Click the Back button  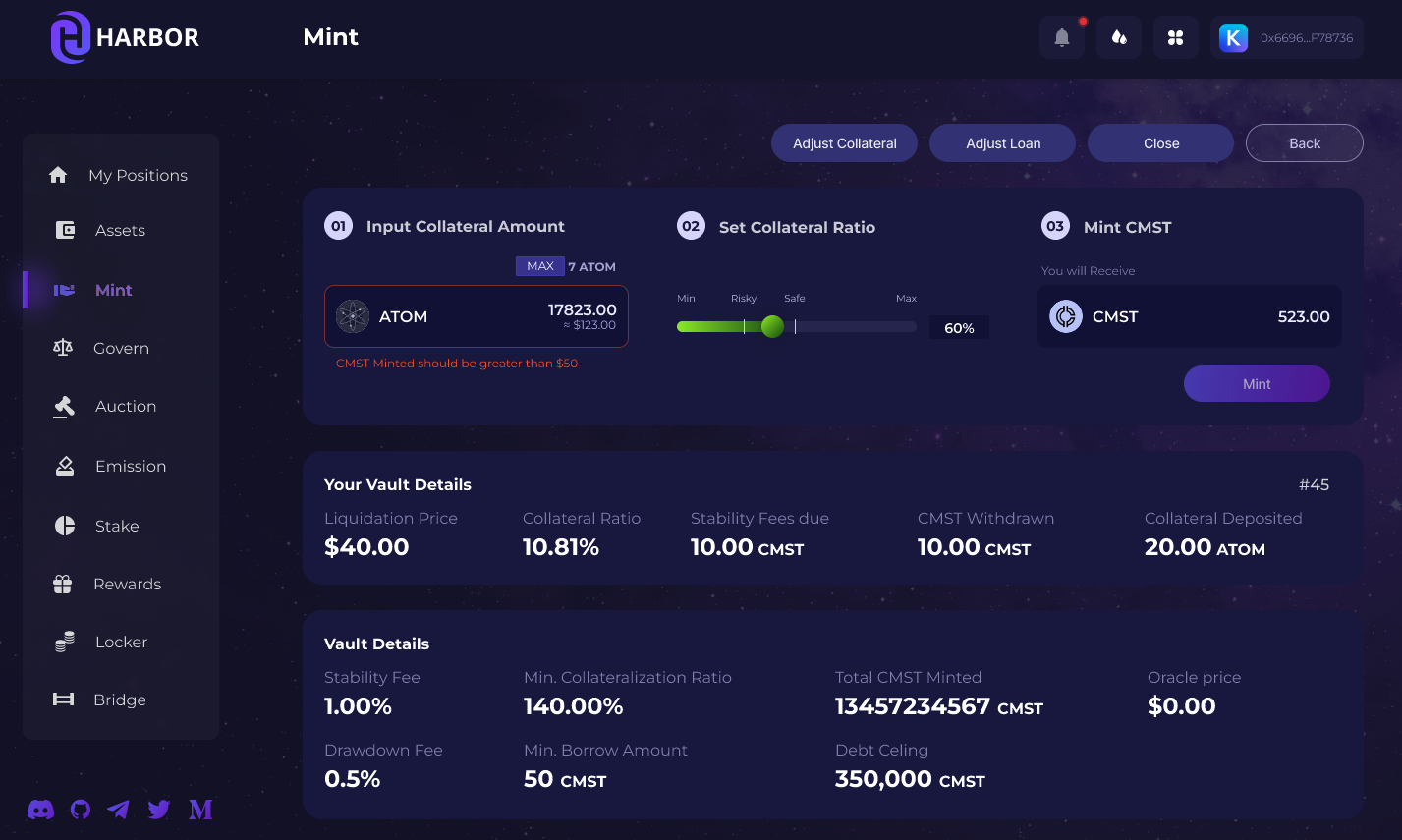point(1304,142)
